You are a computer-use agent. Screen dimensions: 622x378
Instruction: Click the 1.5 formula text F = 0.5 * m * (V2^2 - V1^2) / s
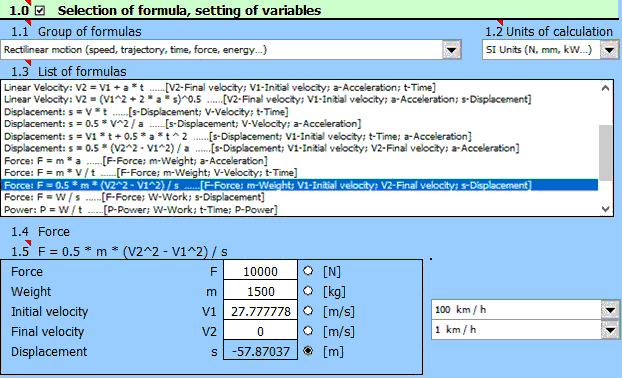coord(132,251)
